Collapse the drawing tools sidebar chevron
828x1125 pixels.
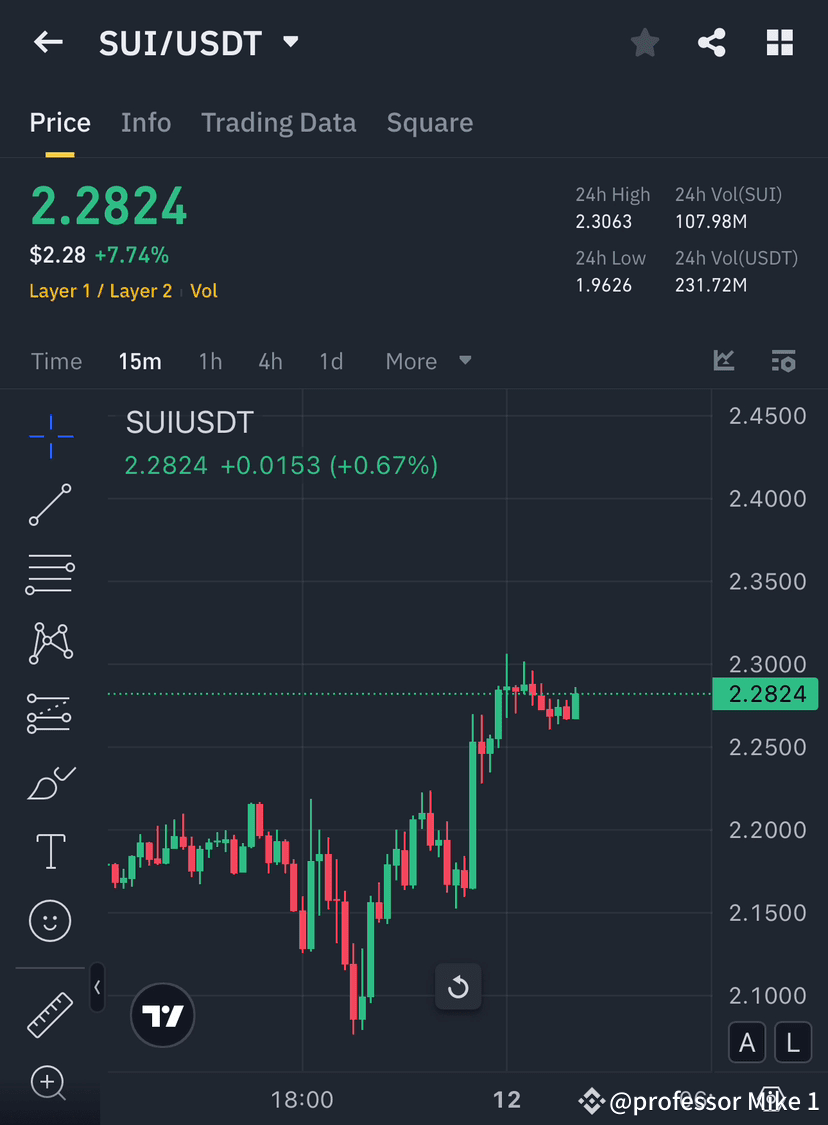[97, 988]
